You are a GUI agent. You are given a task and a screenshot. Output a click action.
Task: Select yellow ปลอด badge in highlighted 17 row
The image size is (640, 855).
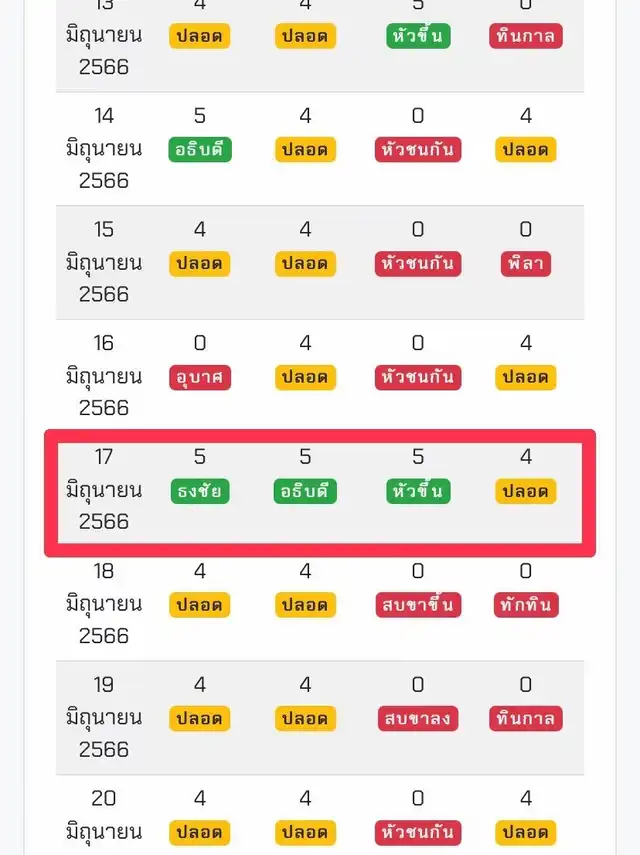point(526,491)
